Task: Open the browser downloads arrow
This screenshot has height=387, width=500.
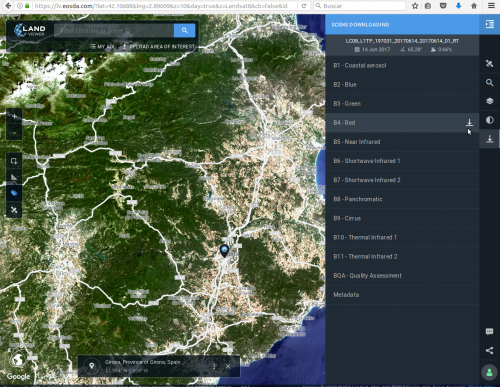Action: tap(458, 6)
